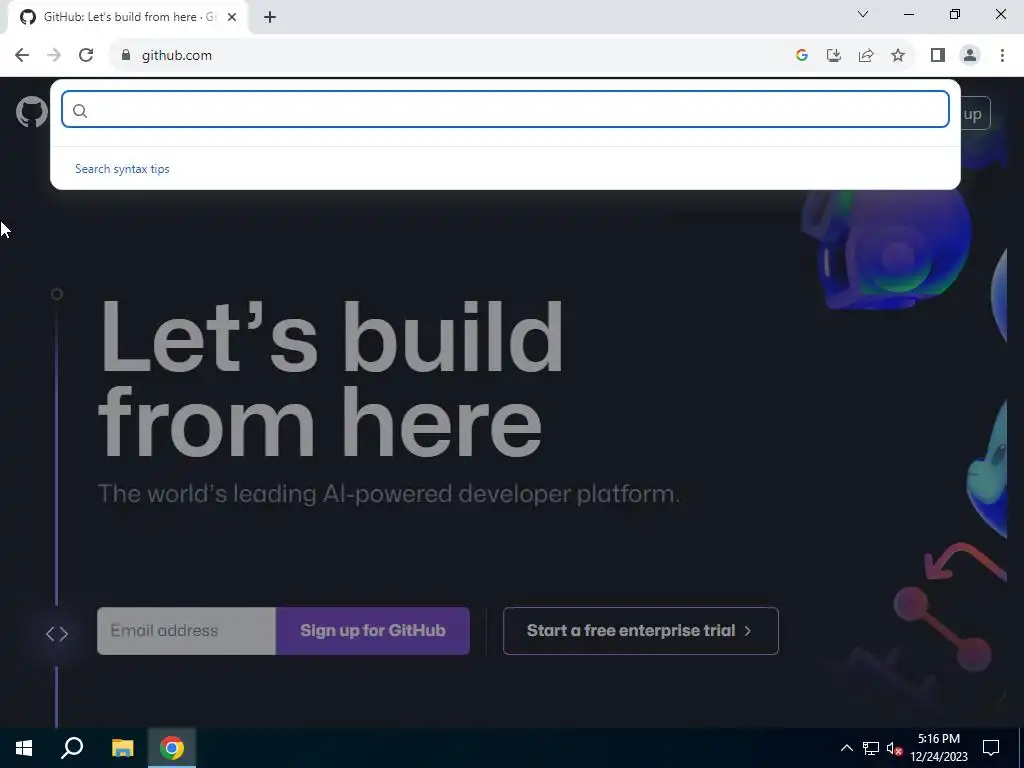1024x768 pixels.
Task: Show hidden system tray icons
Action: [846, 748]
